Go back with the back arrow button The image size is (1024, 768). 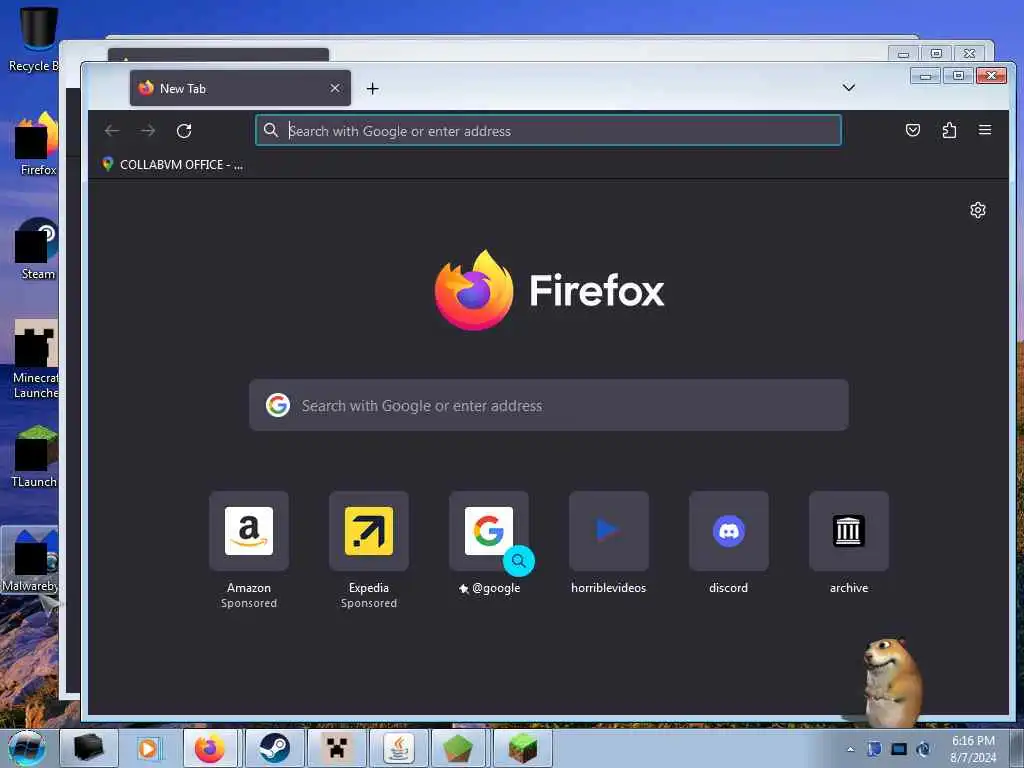(x=112, y=131)
